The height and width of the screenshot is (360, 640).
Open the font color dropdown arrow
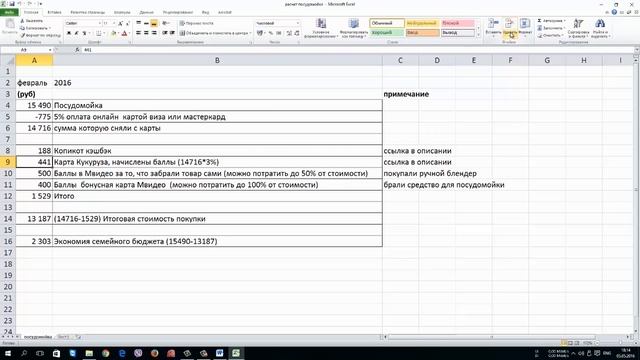[129, 33]
